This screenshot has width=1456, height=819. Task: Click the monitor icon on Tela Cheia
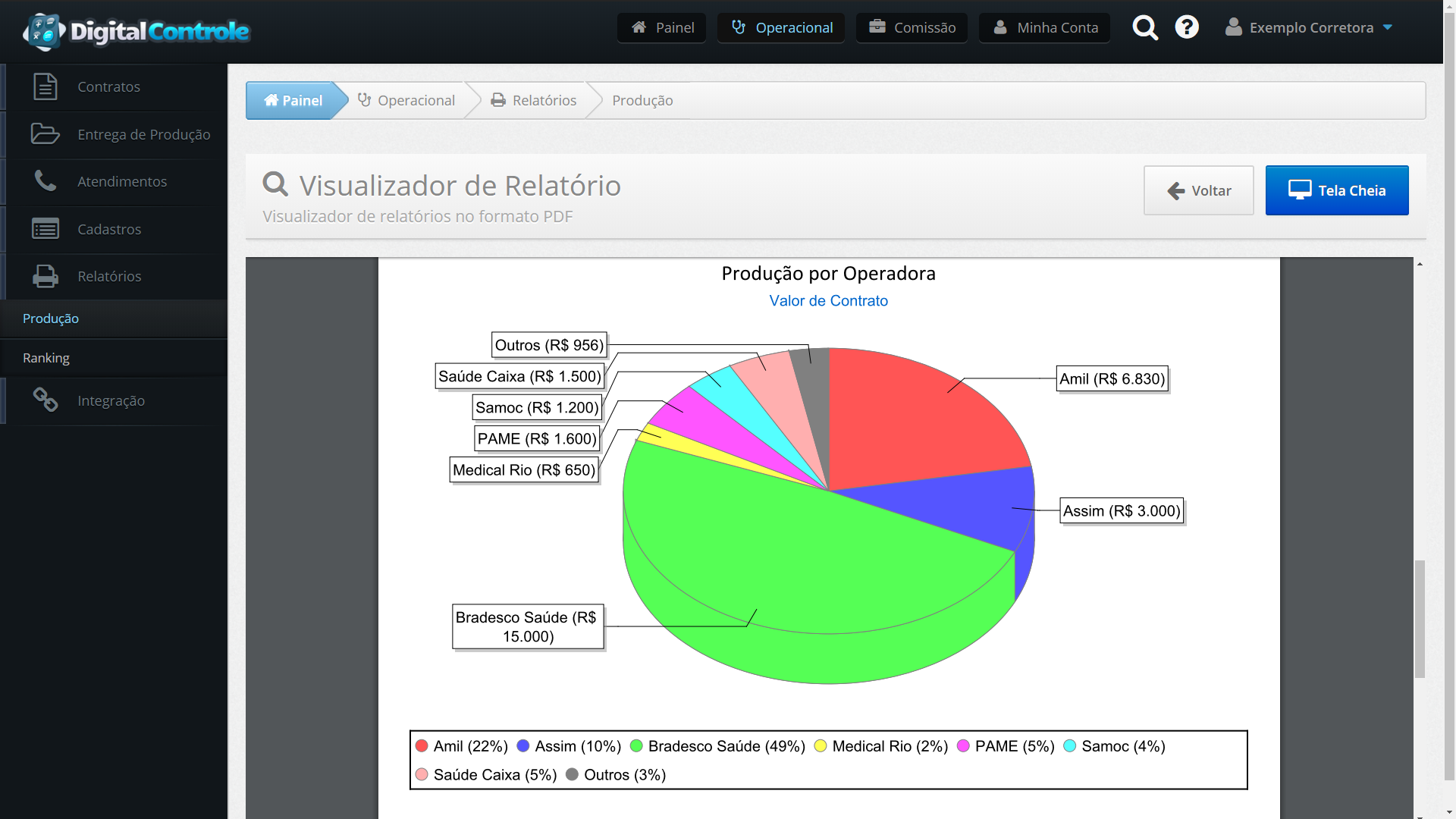[x=1300, y=190]
